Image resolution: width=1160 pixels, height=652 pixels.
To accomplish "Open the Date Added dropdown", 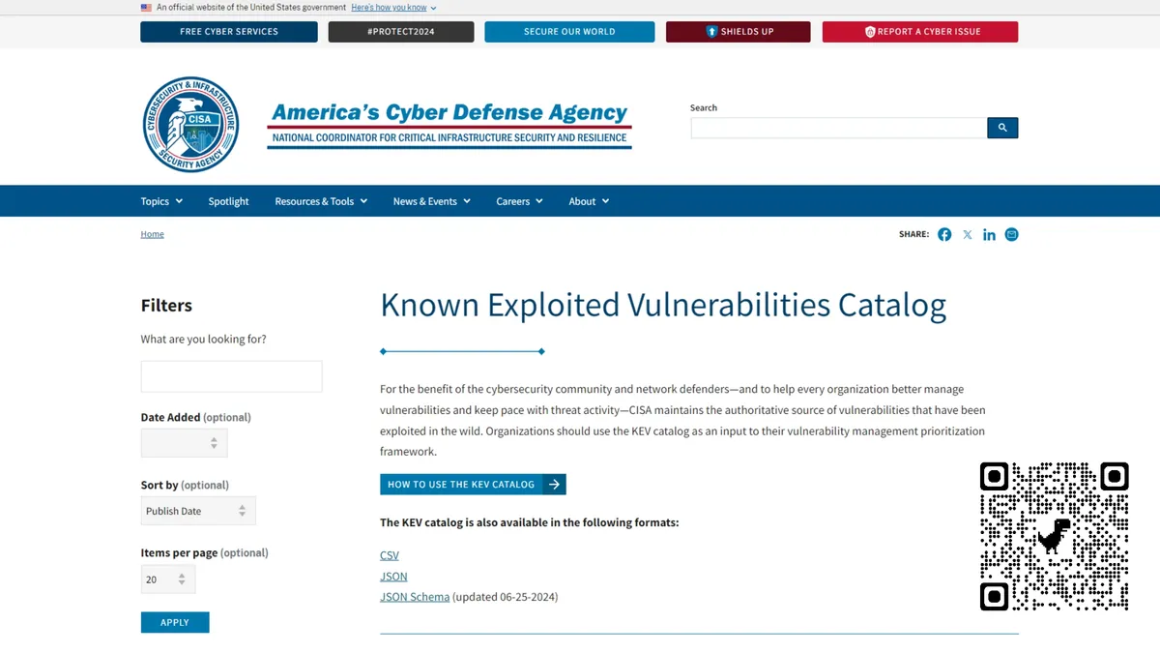I will point(184,443).
